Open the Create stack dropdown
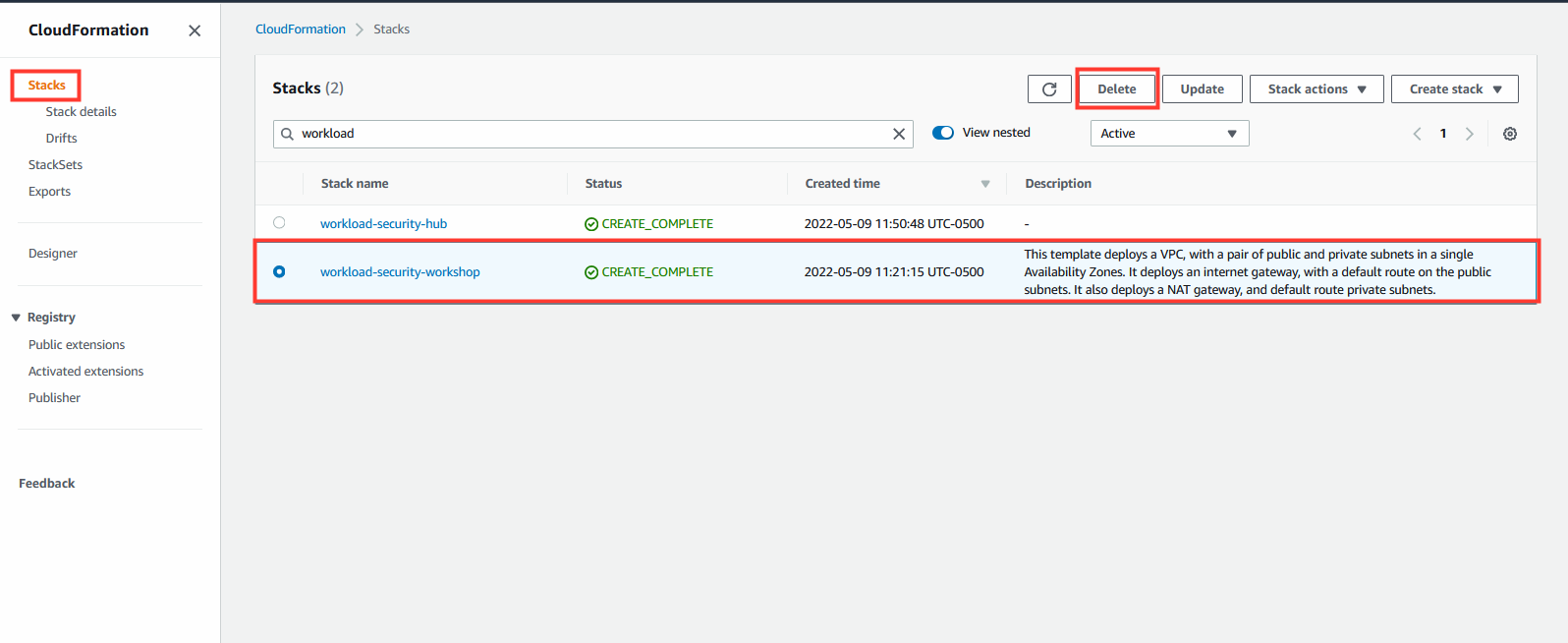The width and height of the screenshot is (1568, 643). tap(1455, 88)
